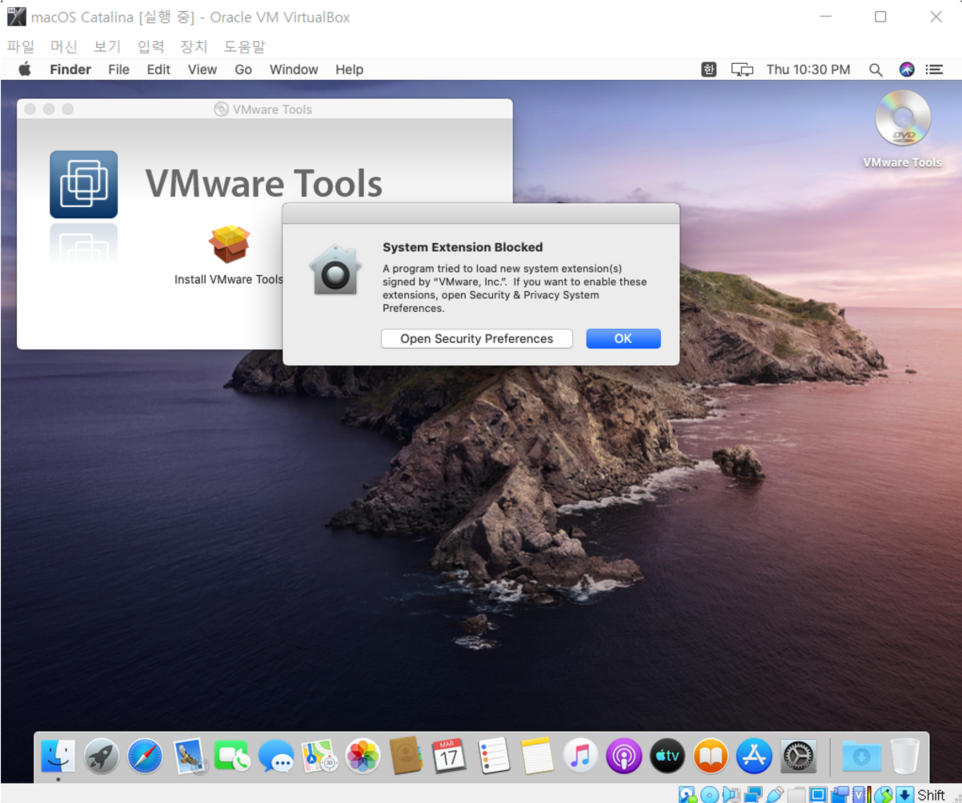The height and width of the screenshot is (803, 962).
Task: Open Podcasts from the Dock
Action: (624, 756)
